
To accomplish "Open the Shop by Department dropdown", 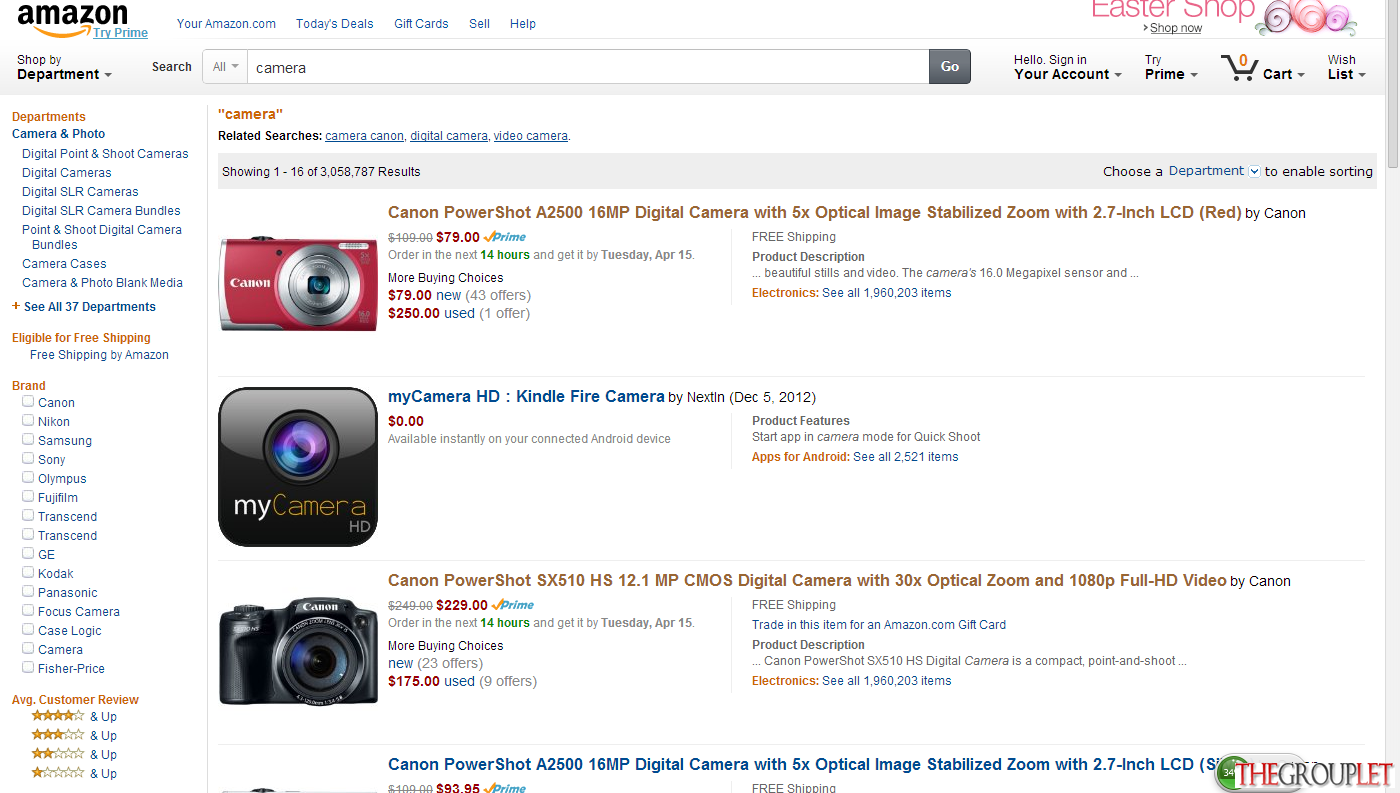I will point(64,67).
